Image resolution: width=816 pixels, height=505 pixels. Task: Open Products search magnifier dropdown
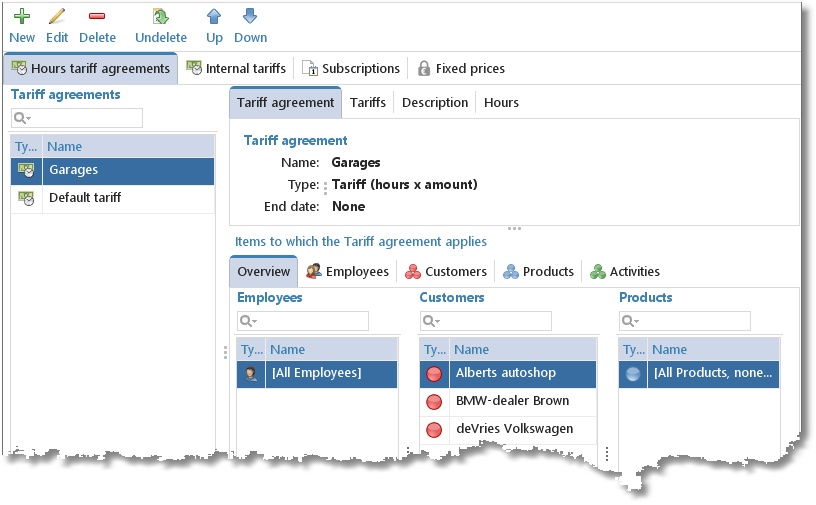pos(630,321)
